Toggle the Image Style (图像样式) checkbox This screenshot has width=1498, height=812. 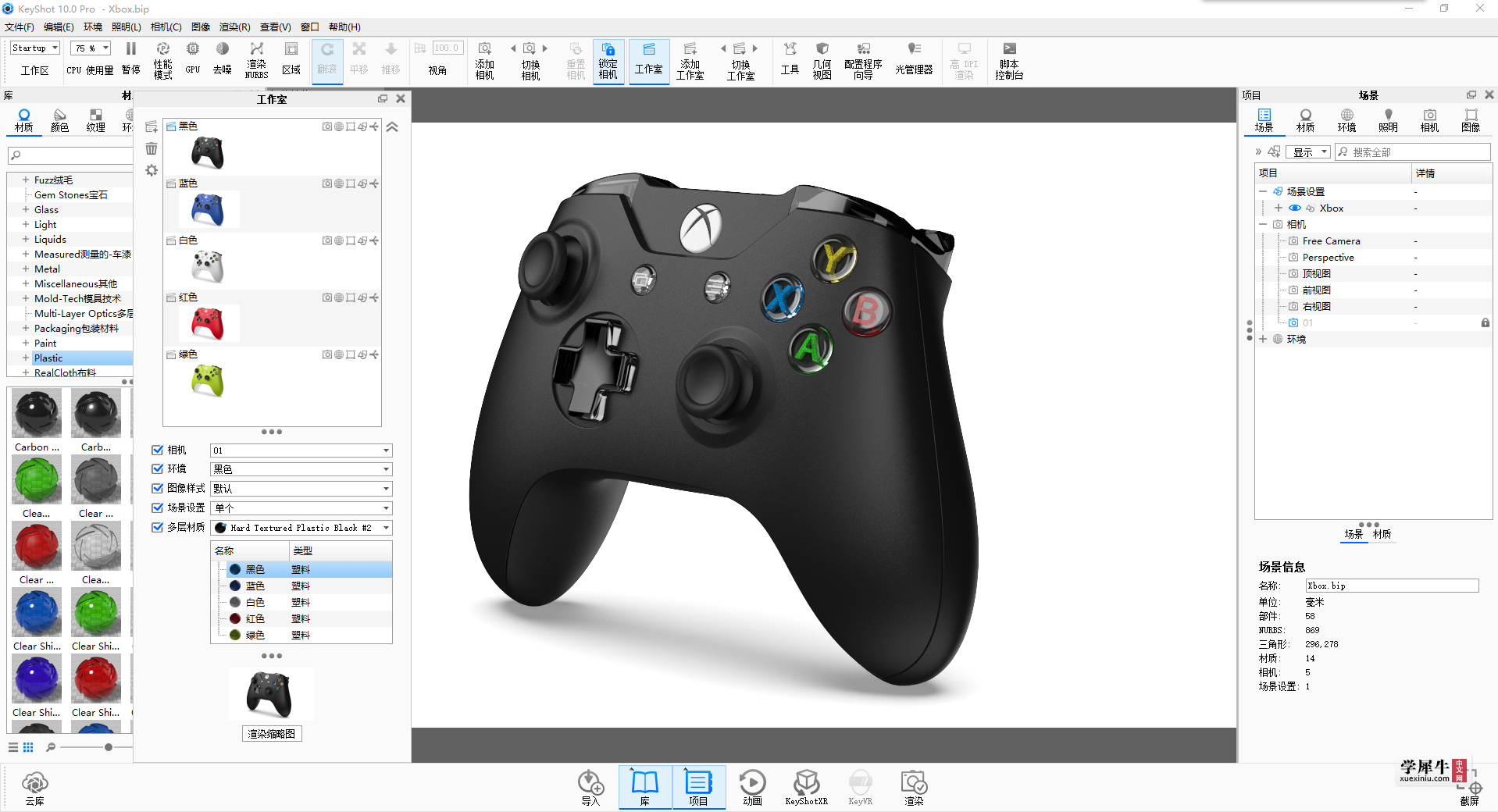pyautogui.click(x=157, y=488)
